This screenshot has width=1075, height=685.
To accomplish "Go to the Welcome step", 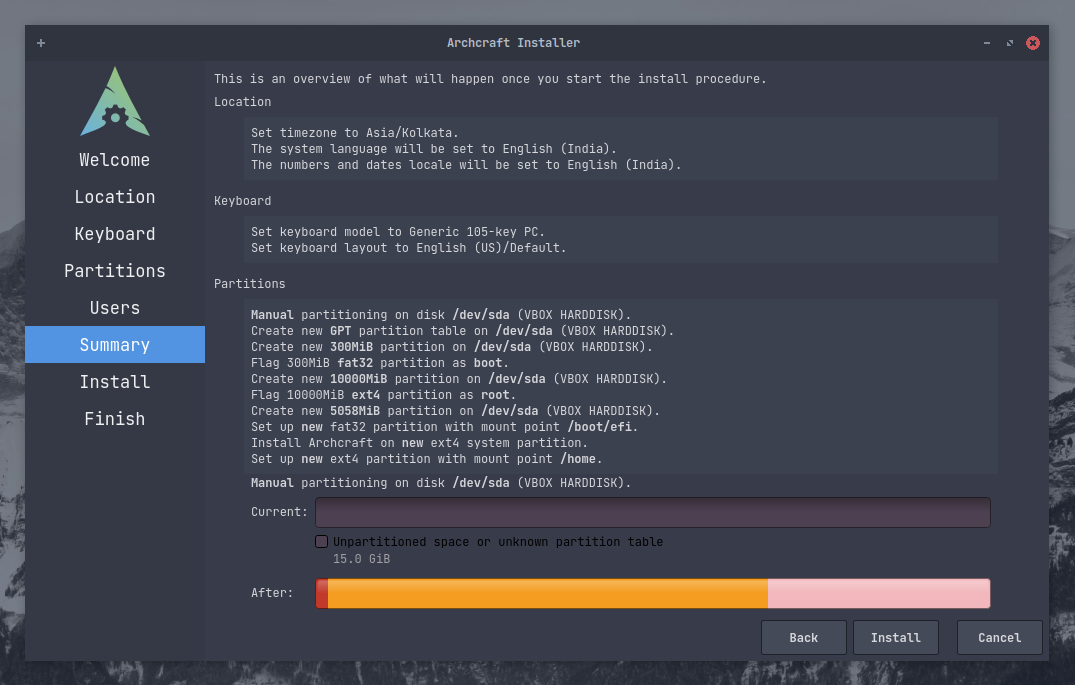I will [x=114, y=160].
